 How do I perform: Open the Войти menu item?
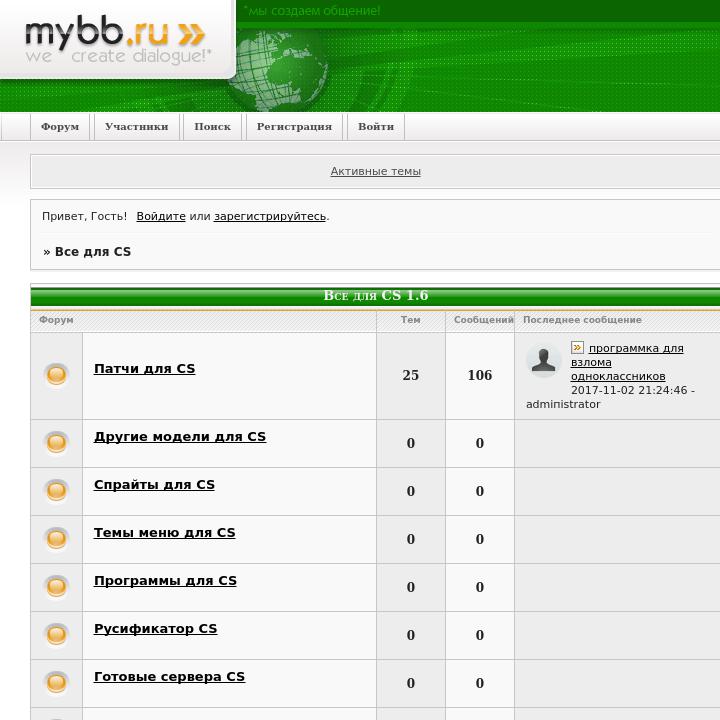(x=376, y=127)
